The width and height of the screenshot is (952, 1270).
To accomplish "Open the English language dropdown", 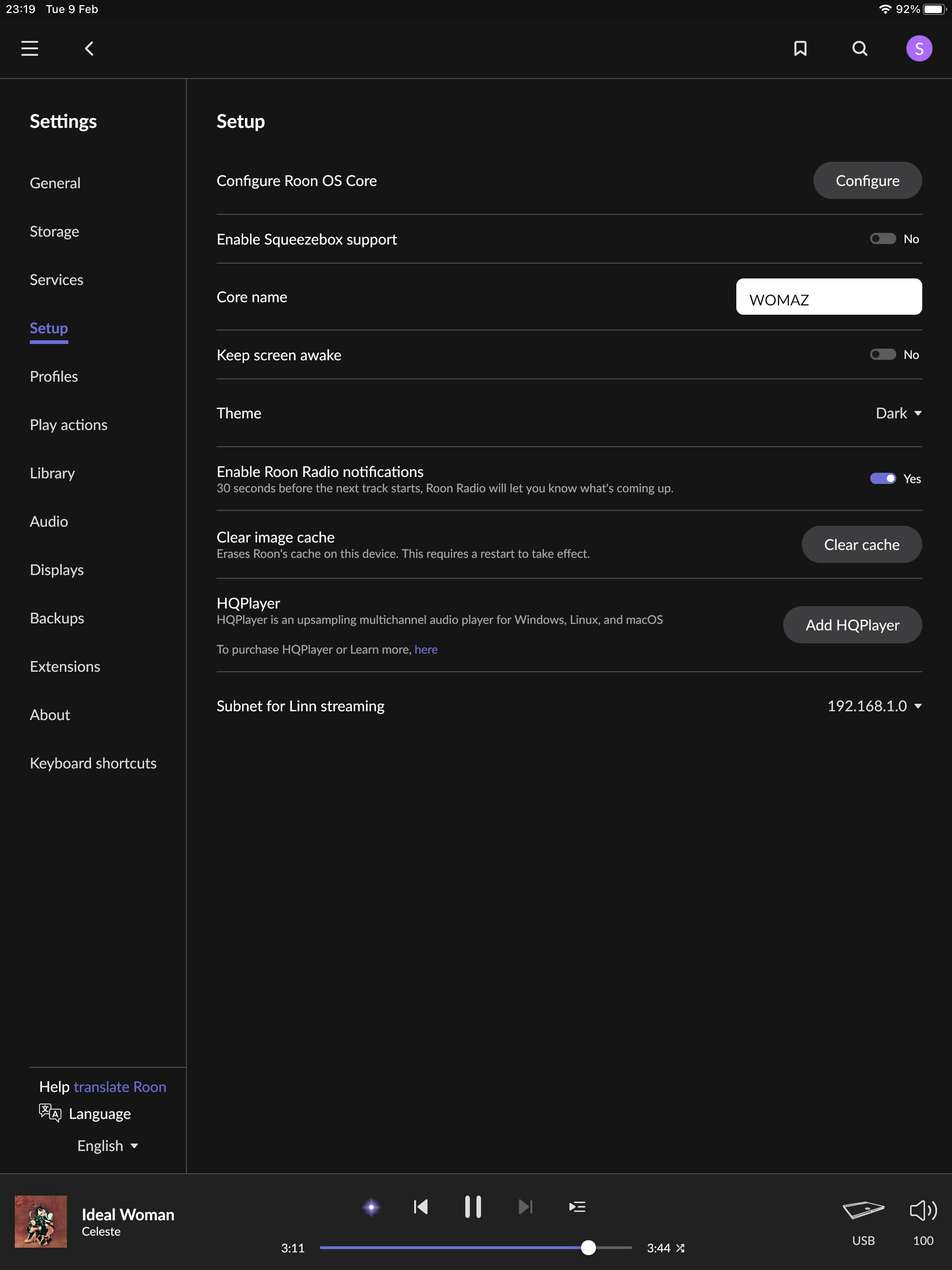I will pyautogui.click(x=107, y=1146).
